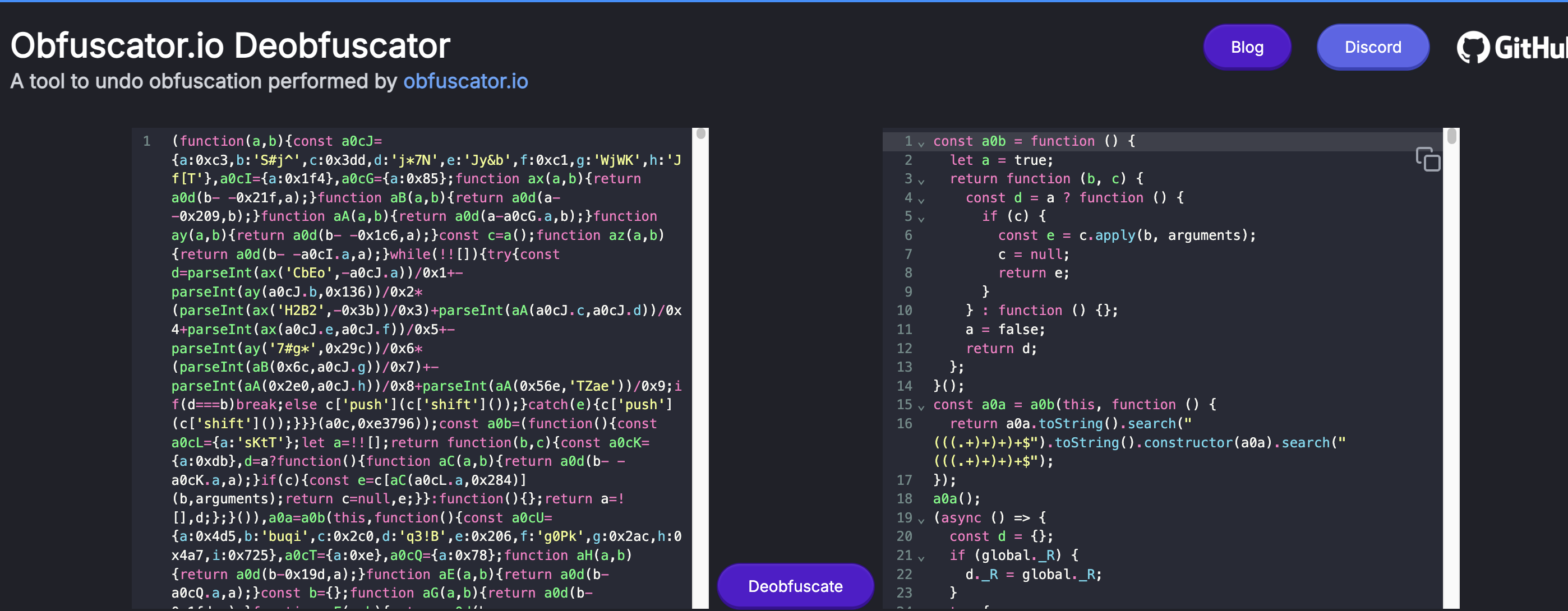This screenshot has height=611, width=1568.
Task: Collapse the return function fold on line 3
Action: pyautogui.click(x=921, y=179)
